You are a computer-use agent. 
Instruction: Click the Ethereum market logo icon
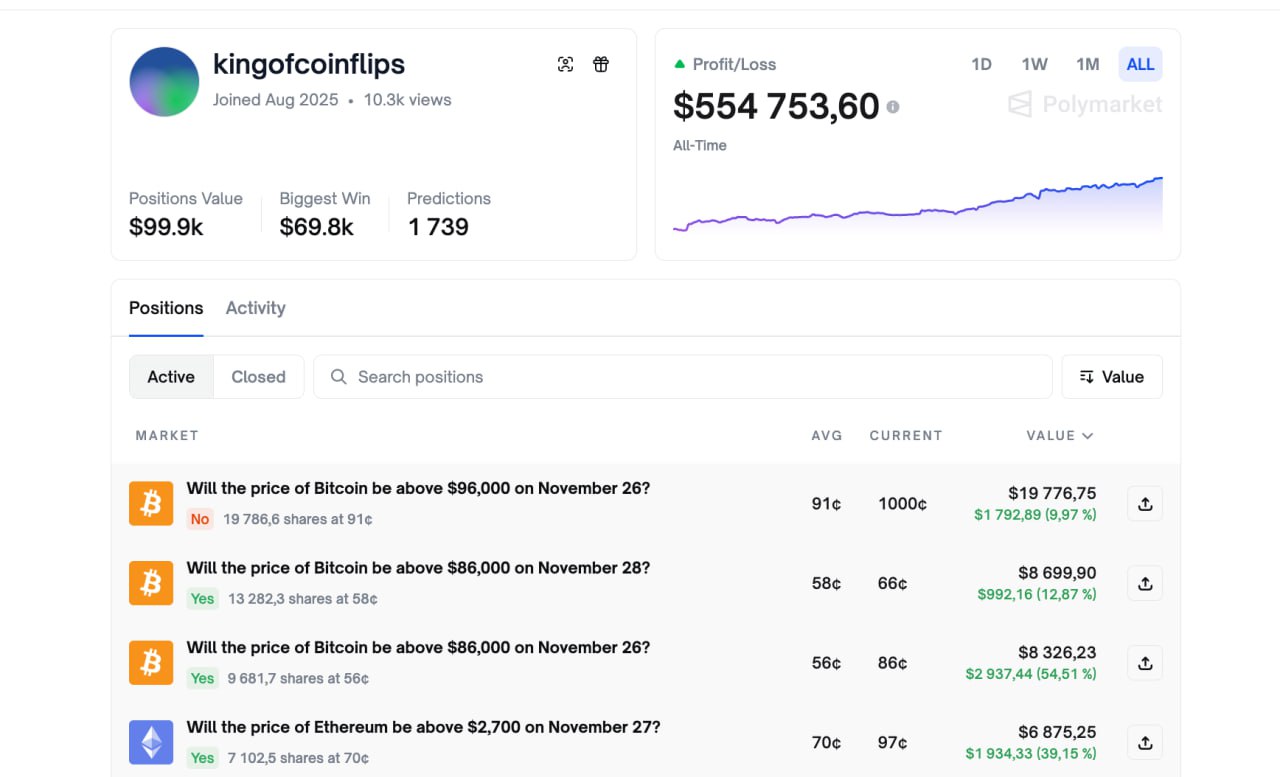coord(151,742)
